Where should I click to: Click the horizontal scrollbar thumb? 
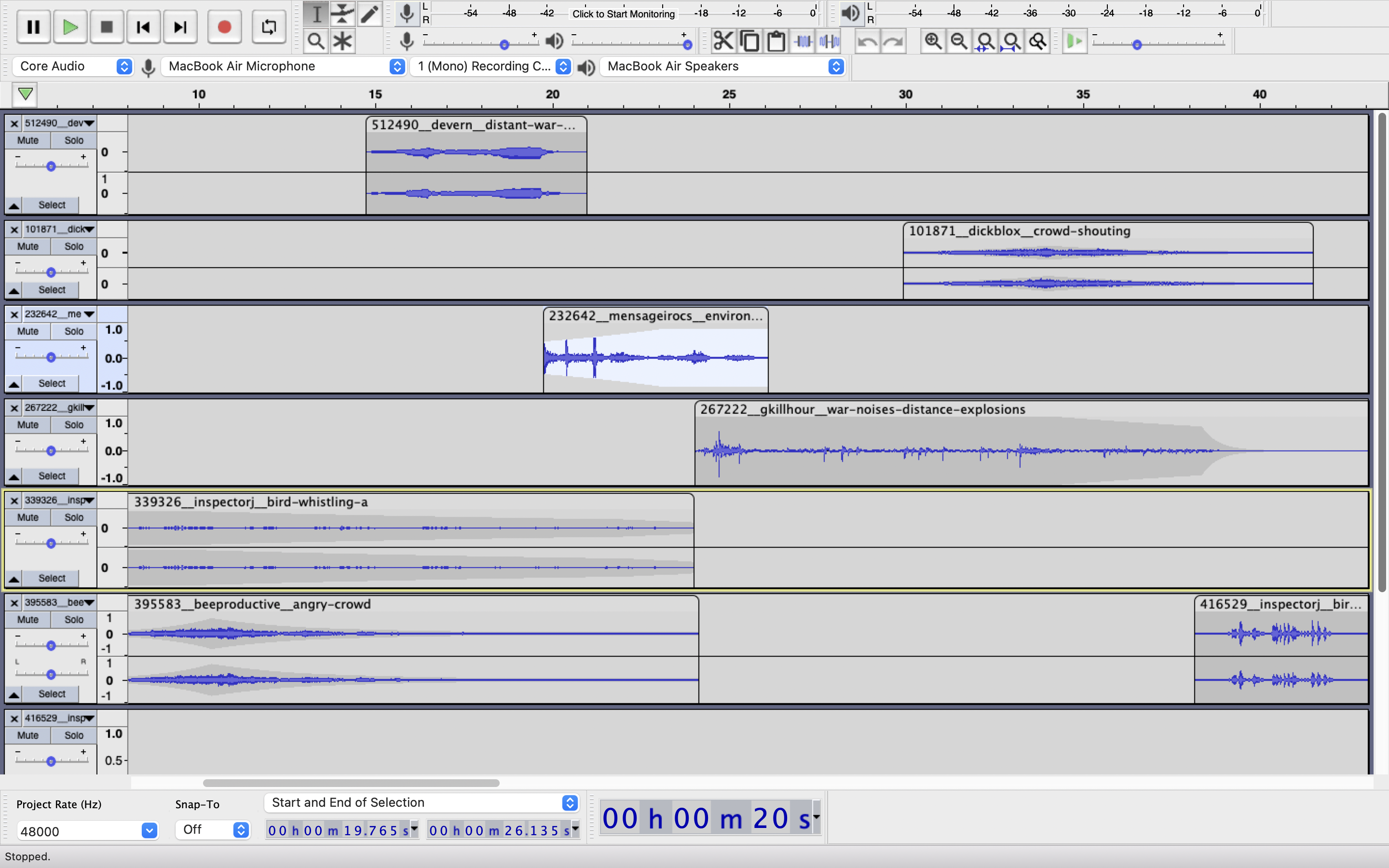[x=351, y=783]
